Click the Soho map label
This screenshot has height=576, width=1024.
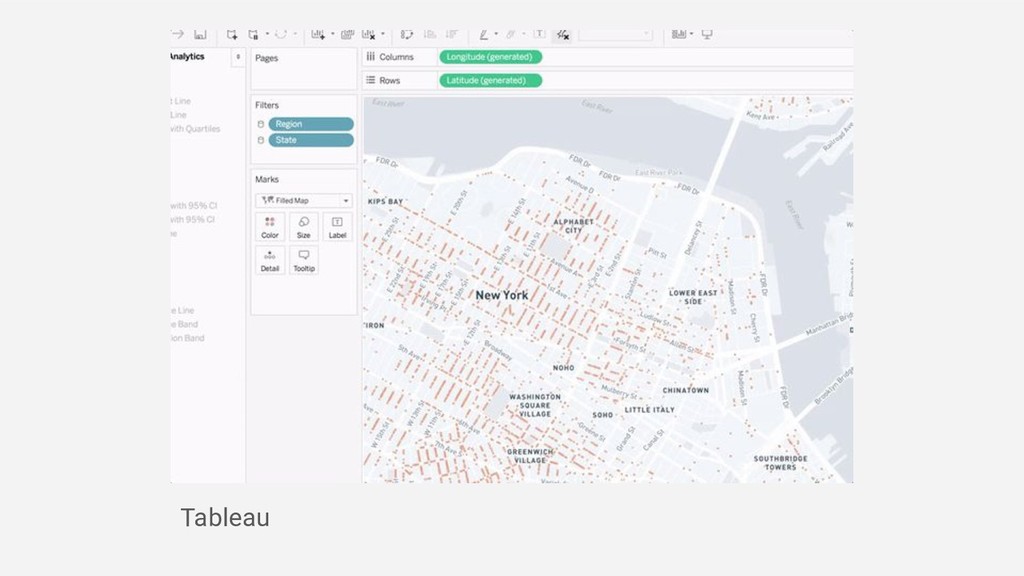click(603, 415)
